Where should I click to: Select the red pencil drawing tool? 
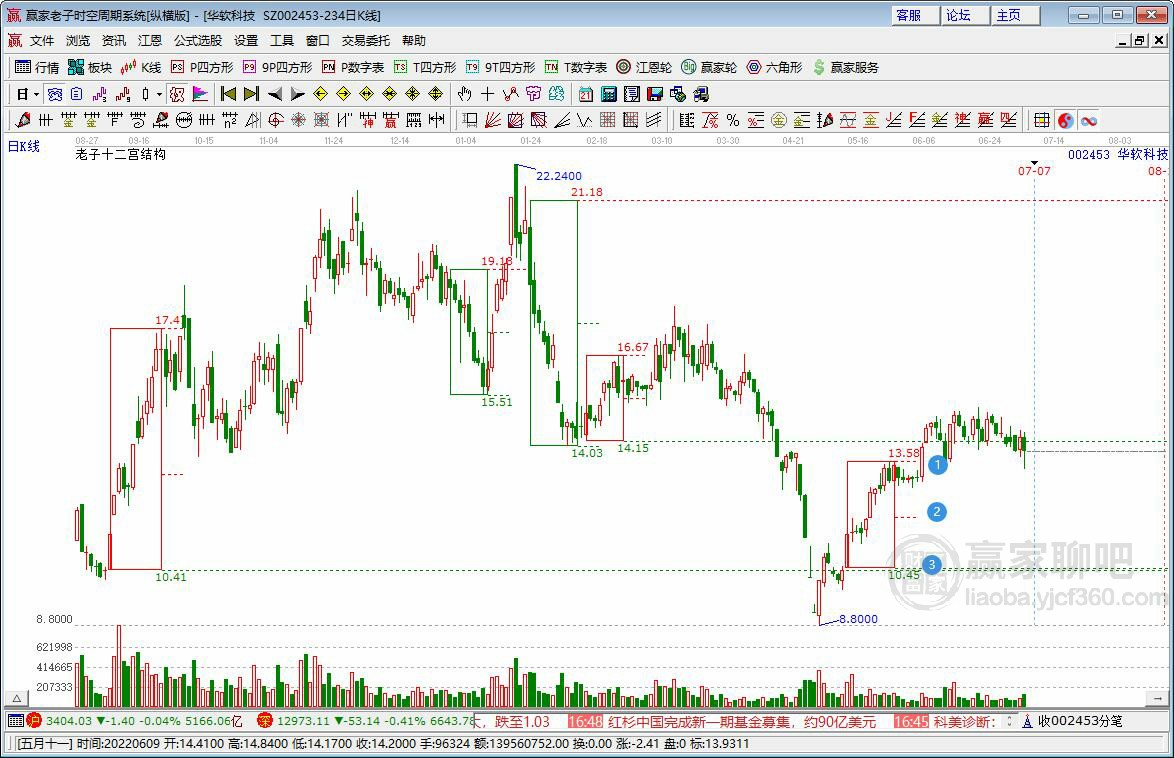point(23,120)
